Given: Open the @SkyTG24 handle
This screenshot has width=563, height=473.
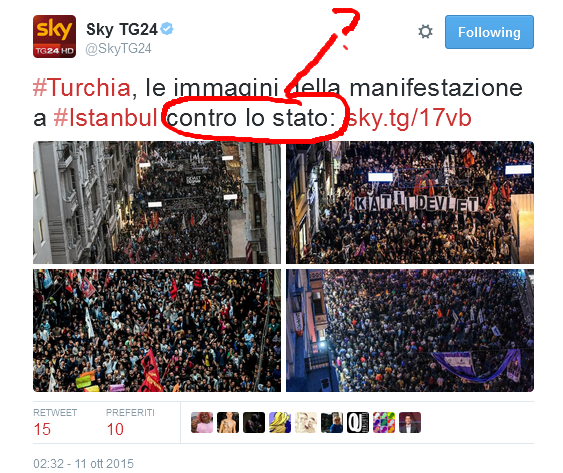Looking at the screenshot, I should (118, 48).
